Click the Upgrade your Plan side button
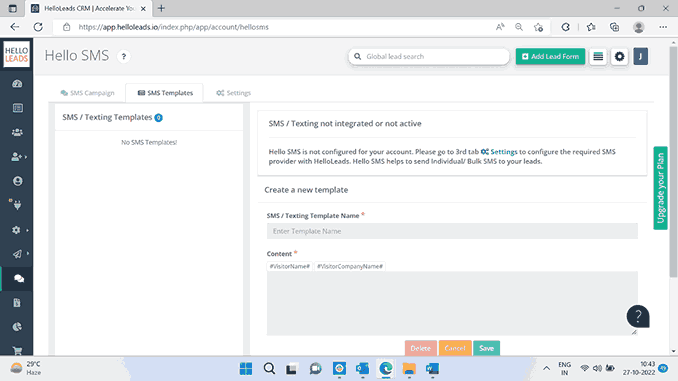 [x=660, y=188]
